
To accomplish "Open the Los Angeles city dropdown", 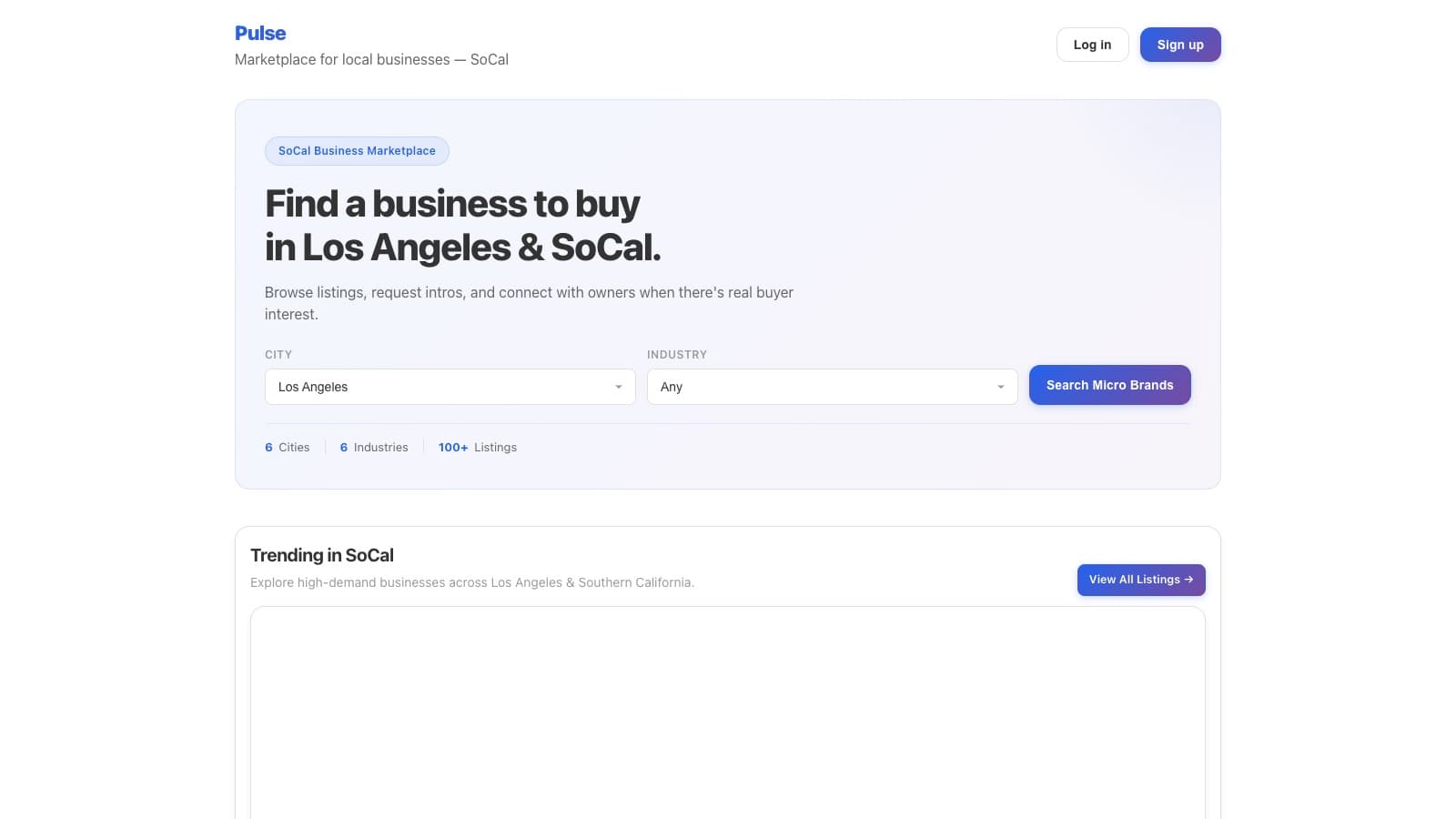I will [x=450, y=387].
